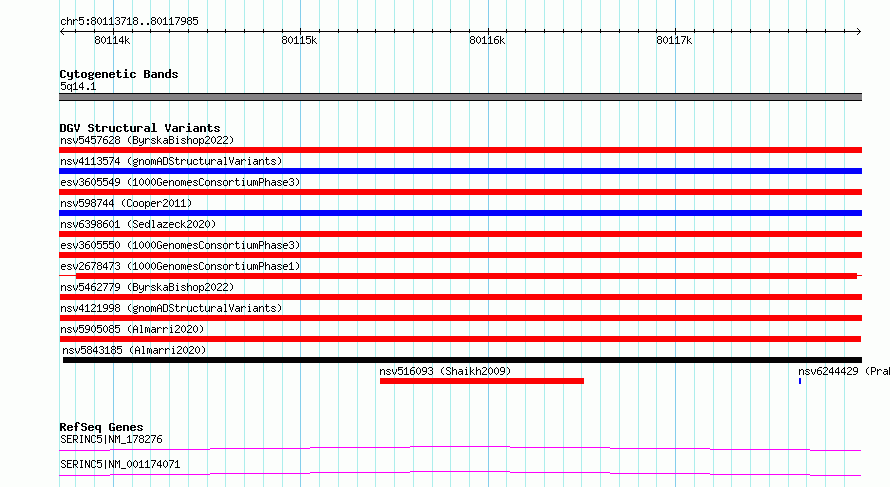Viewport: 890px width, 487px height.
Task: Open nsv6398601 (Sedlazeck2020) variant label
Action: click(138, 224)
